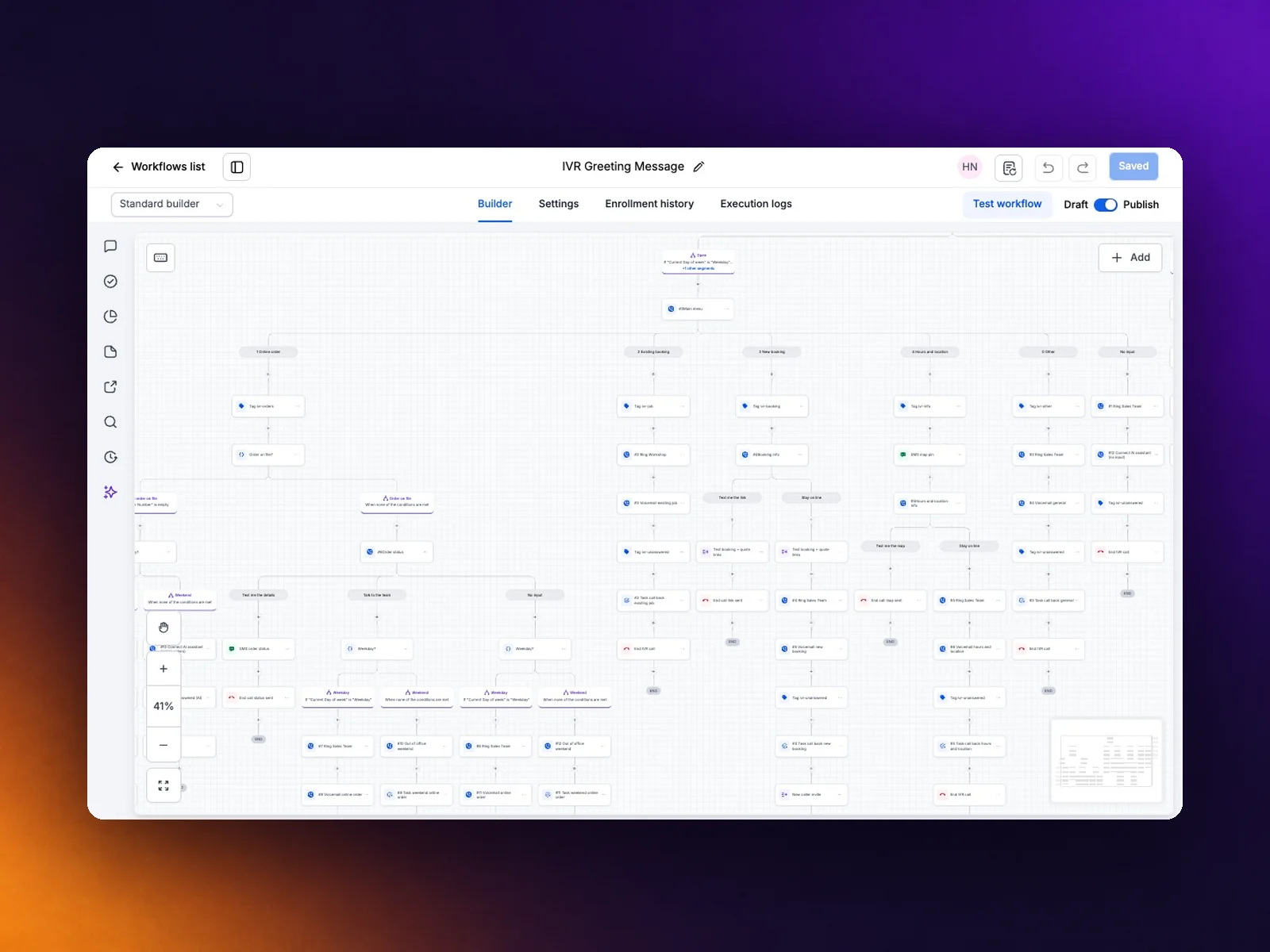Go back to Workflows list

pyautogui.click(x=159, y=167)
